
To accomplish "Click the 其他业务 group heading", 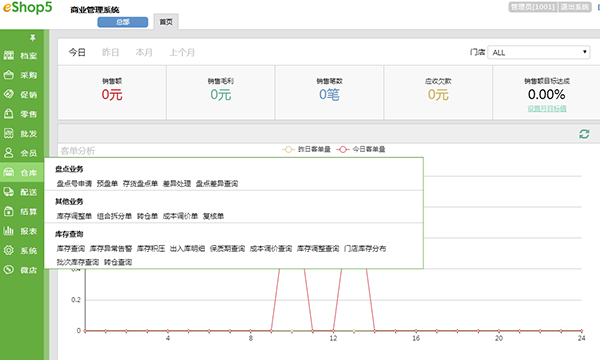I will point(69,201).
